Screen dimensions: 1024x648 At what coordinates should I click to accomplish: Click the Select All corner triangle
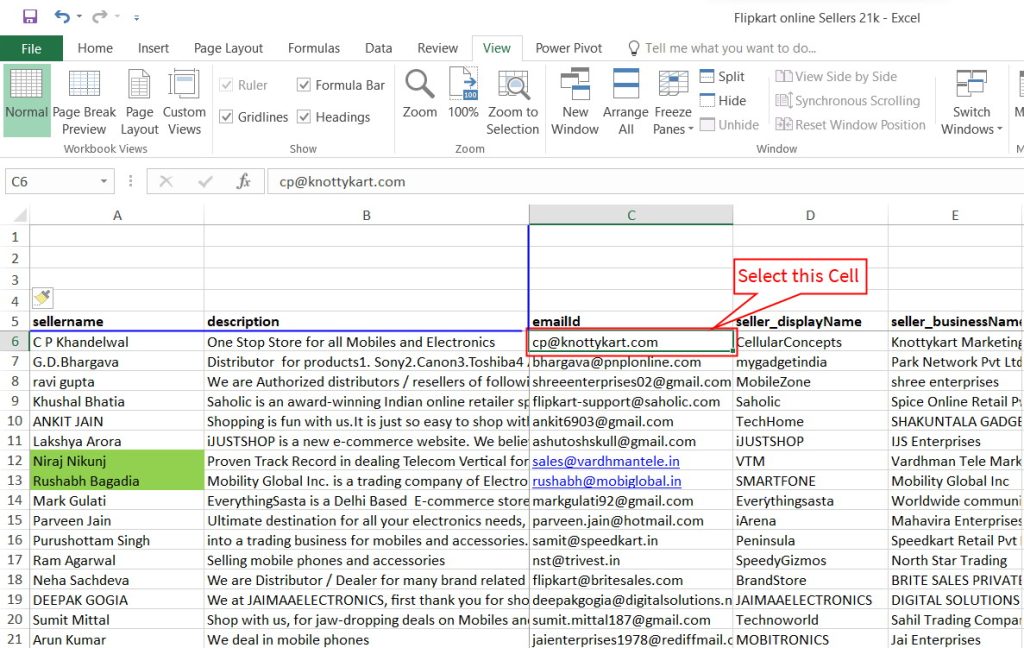(x=19, y=215)
